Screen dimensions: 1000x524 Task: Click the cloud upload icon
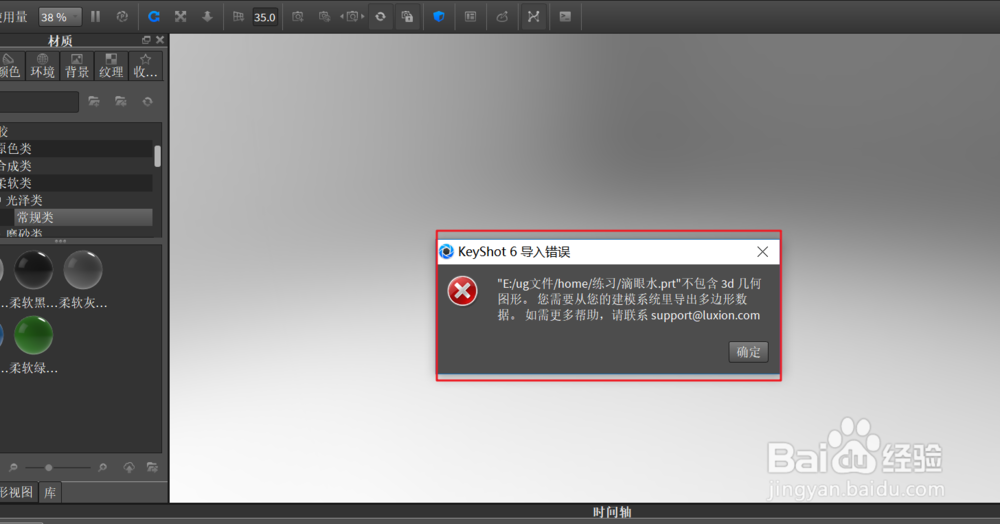(129, 468)
